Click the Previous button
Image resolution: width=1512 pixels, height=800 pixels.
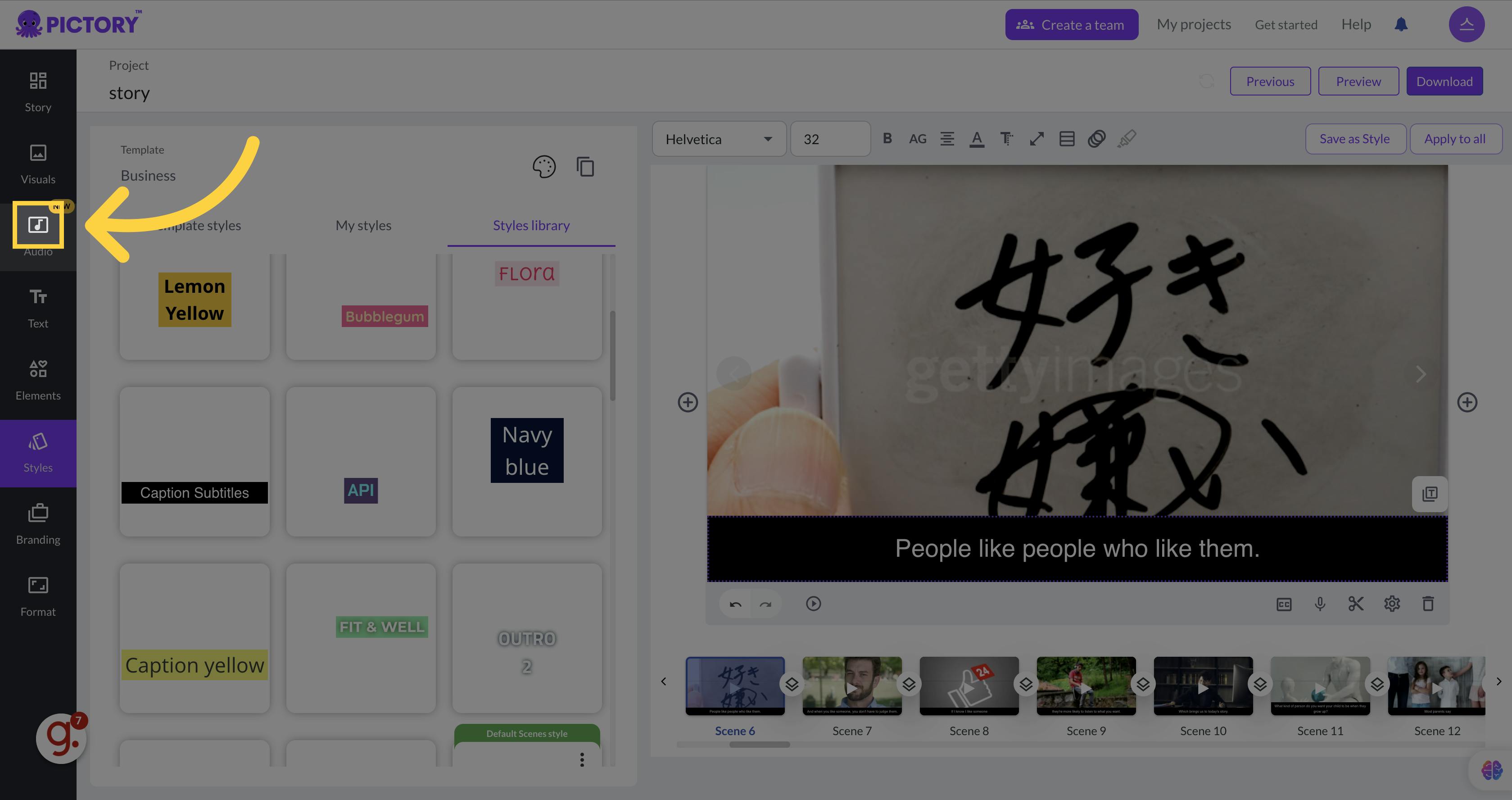pos(1270,81)
